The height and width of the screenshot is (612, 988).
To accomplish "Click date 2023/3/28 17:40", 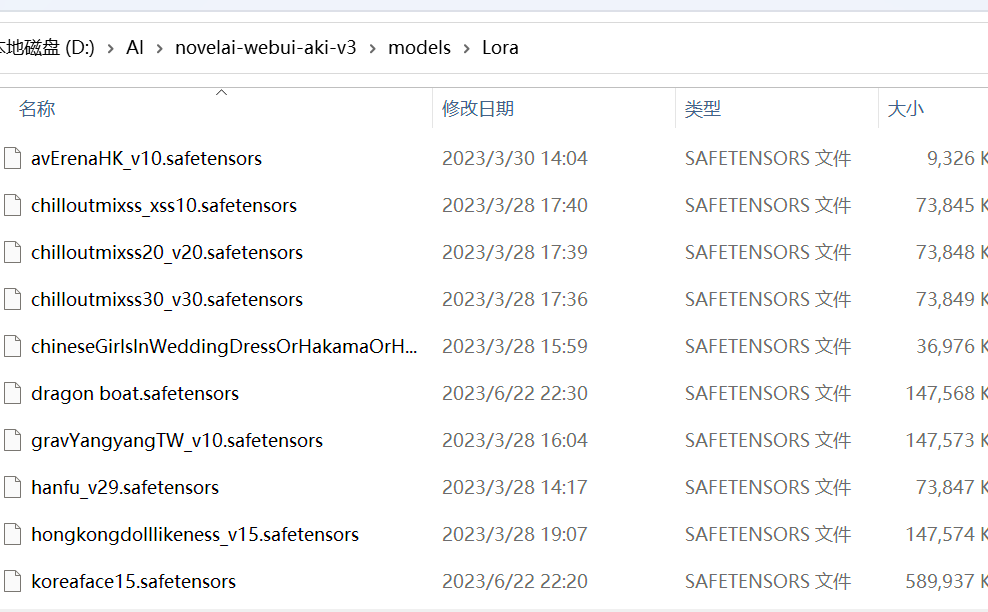I will click(515, 205).
